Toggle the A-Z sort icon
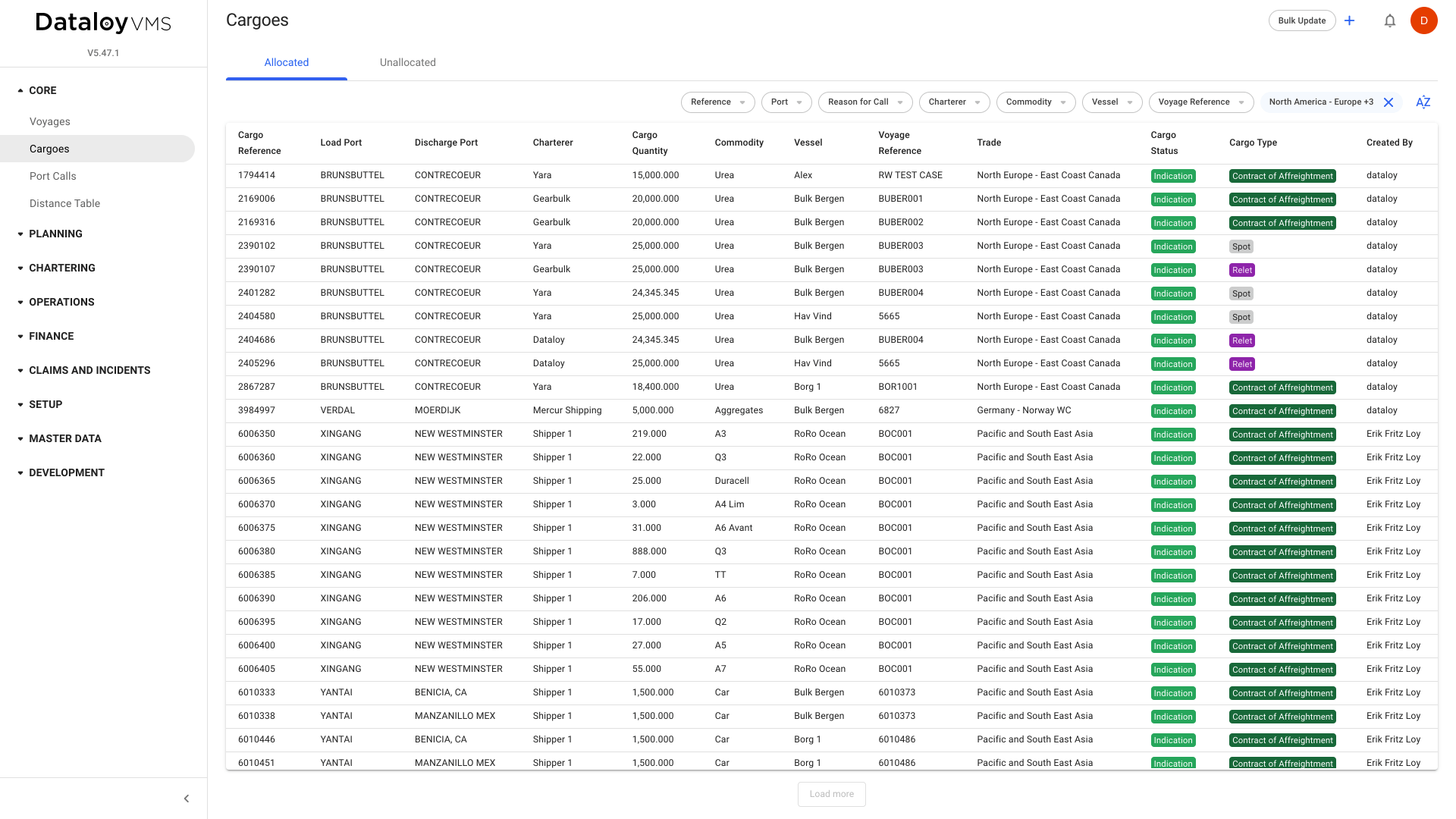 (x=1423, y=102)
